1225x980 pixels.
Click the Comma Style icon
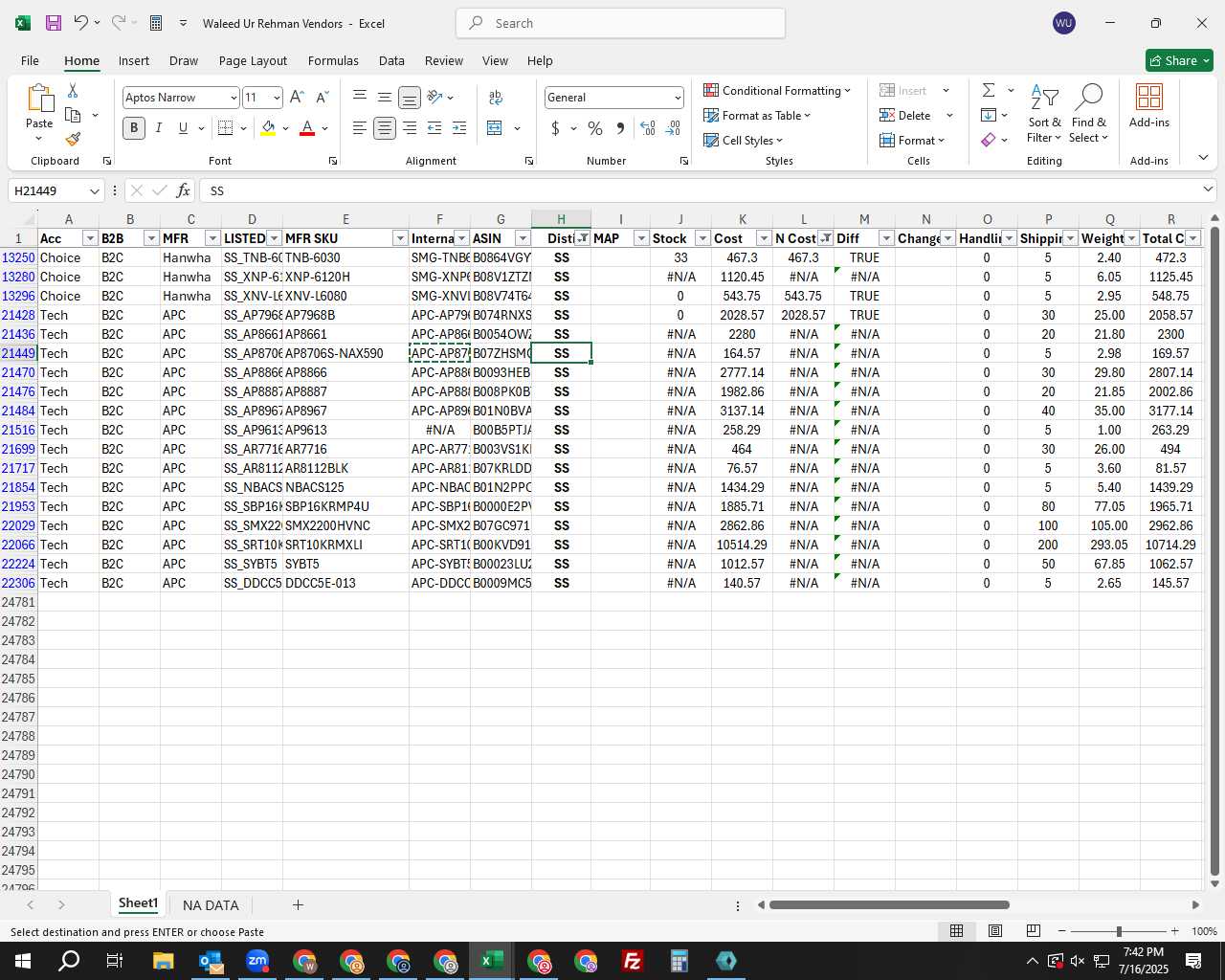tap(620, 128)
